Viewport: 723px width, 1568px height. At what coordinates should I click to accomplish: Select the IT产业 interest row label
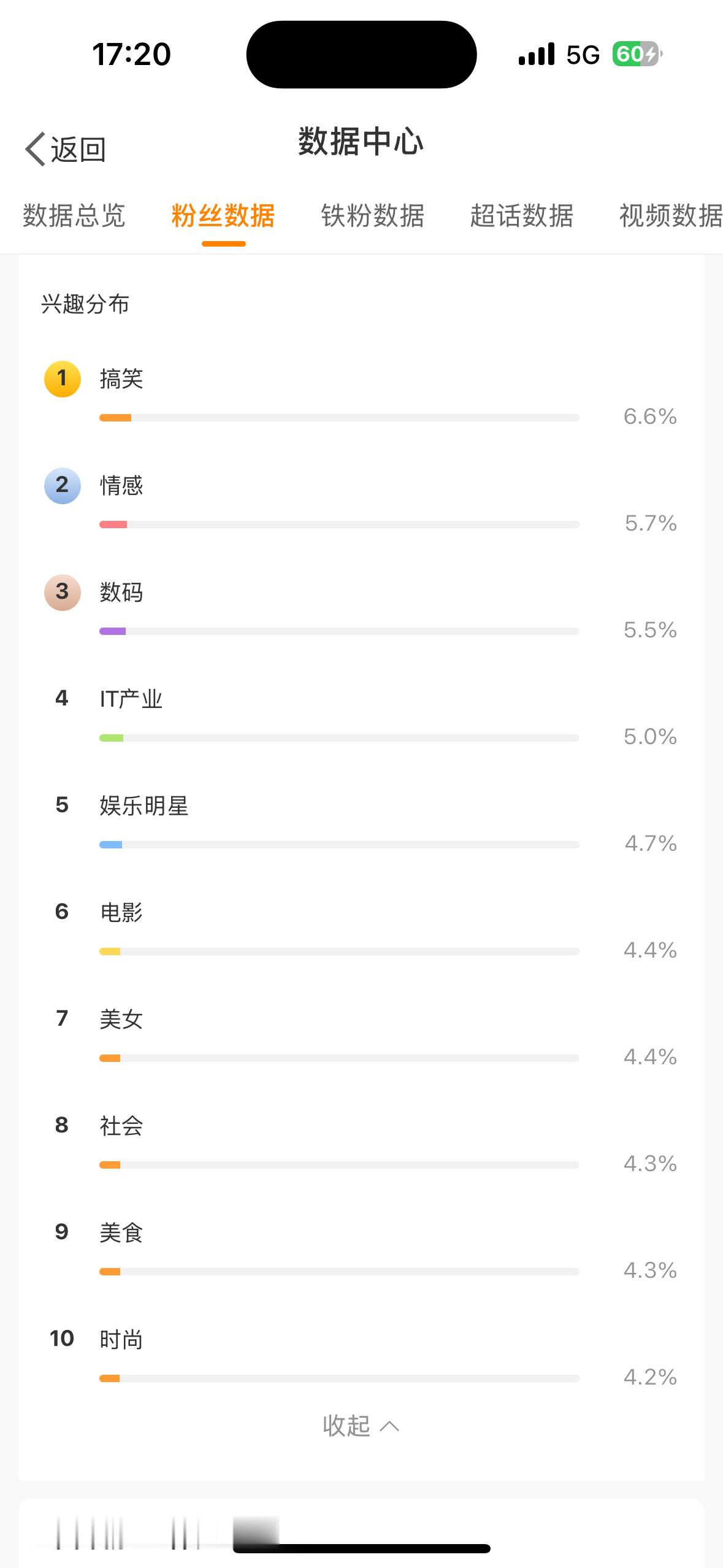[131, 699]
